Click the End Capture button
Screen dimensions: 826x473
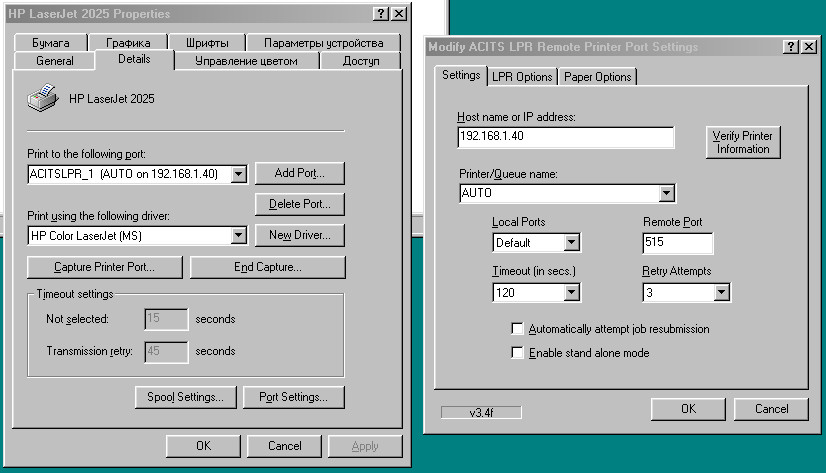[x=268, y=267]
